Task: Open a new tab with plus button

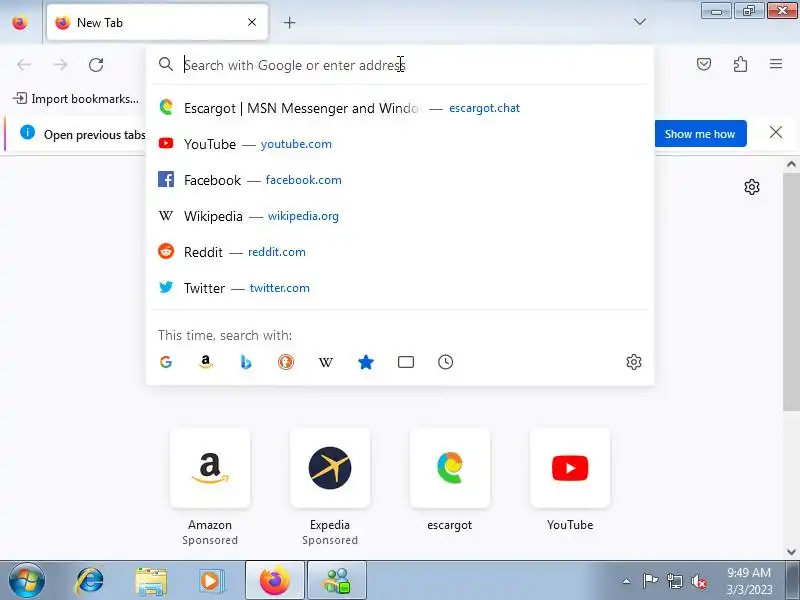Action: point(289,22)
